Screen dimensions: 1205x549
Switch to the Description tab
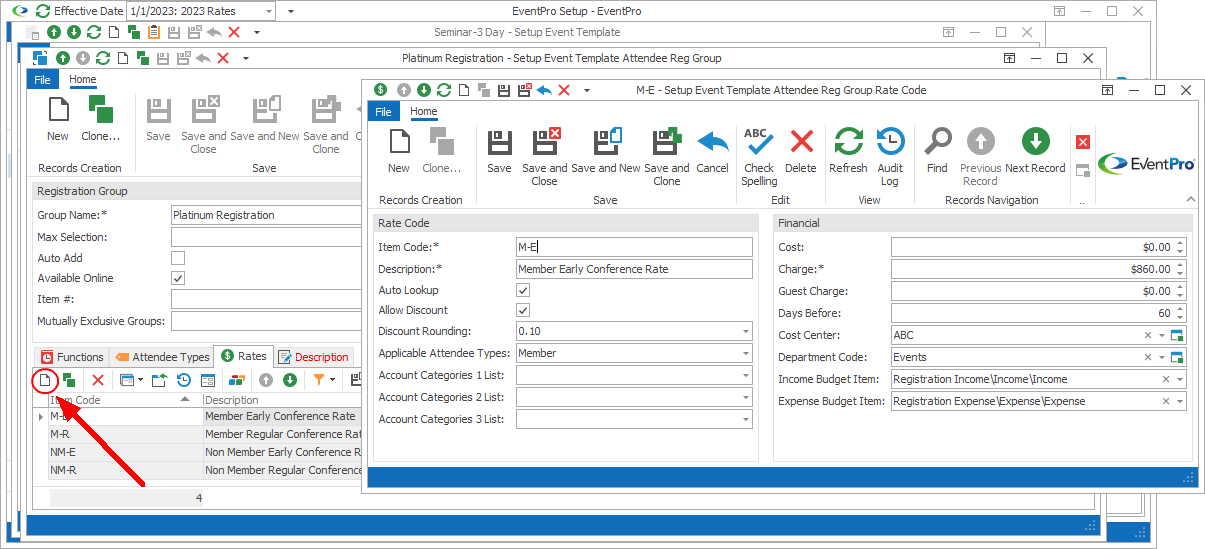coord(313,356)
